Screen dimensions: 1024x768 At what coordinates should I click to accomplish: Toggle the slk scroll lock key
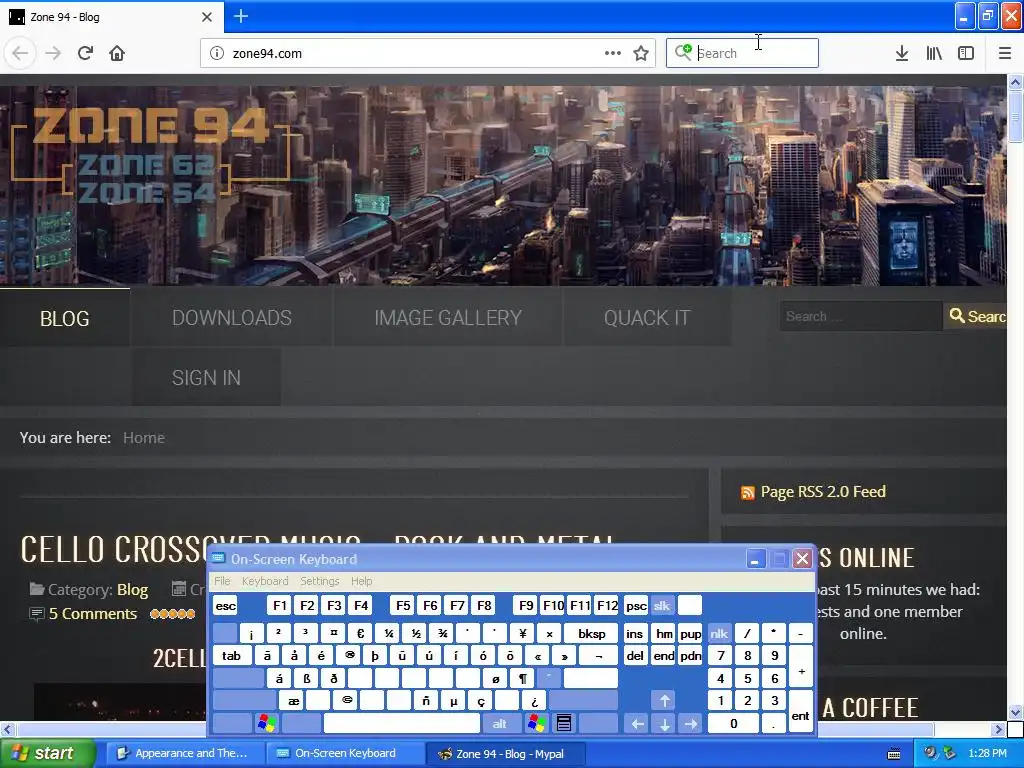662,605
